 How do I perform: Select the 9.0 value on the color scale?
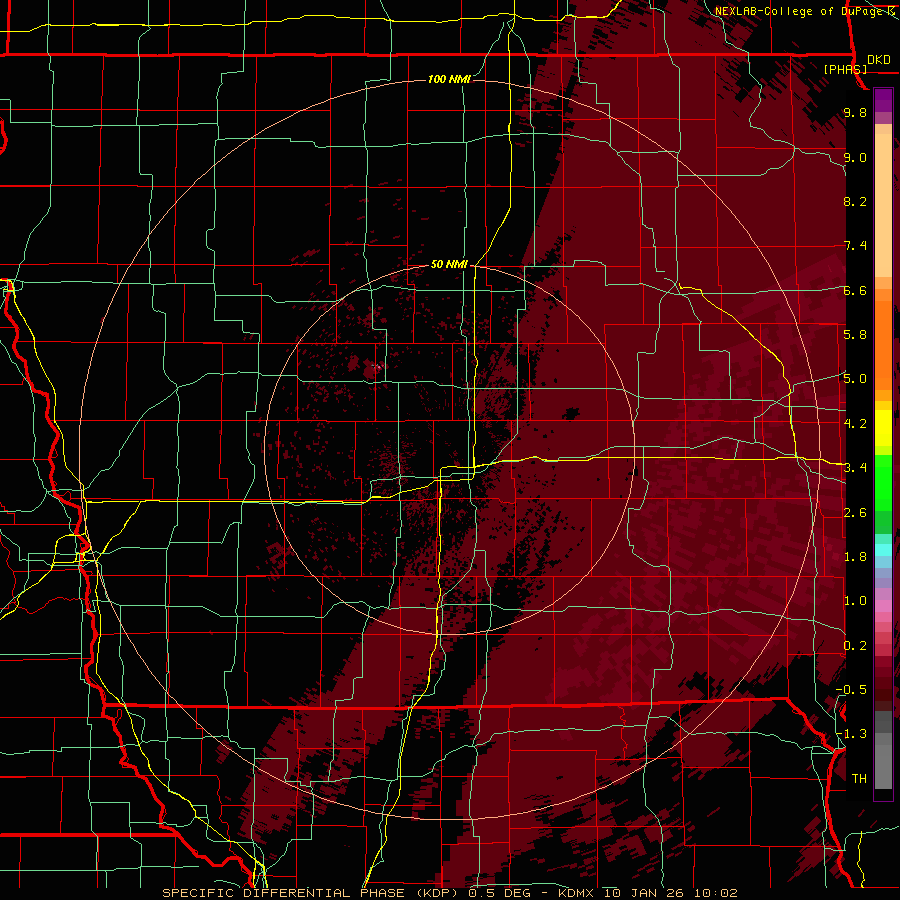coord(855,157)
